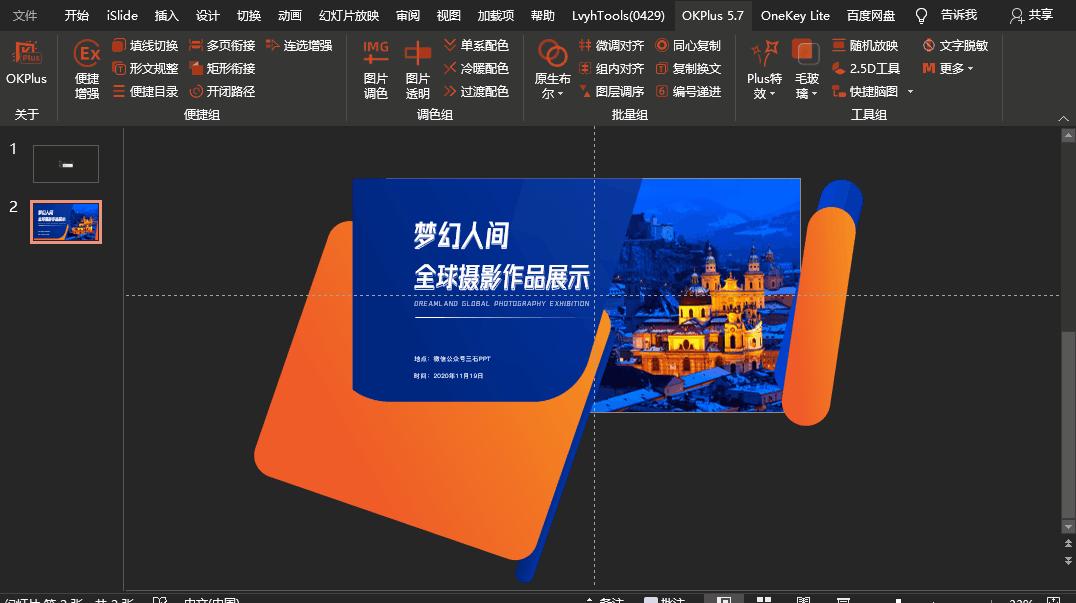This screenshot has height=603, width=1076.
Task: Select slide 1 thumbnail in the panel
Action: 65,163
